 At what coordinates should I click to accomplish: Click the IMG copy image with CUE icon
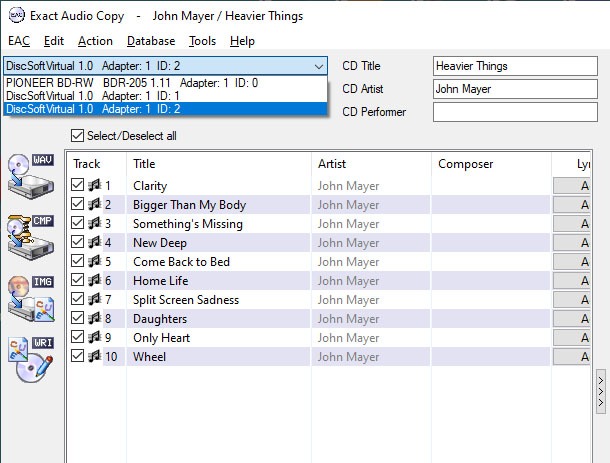[x=31, y=298]
